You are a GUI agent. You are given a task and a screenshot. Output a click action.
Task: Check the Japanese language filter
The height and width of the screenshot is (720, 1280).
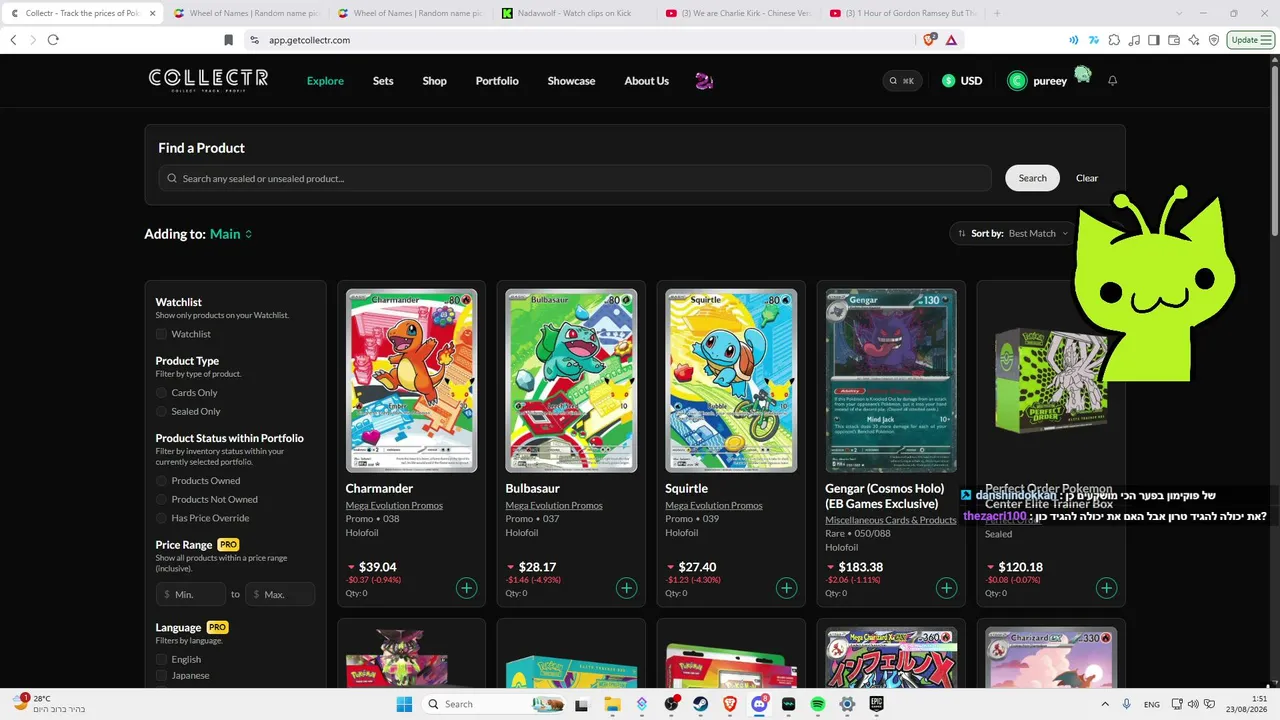click(161, 675)
